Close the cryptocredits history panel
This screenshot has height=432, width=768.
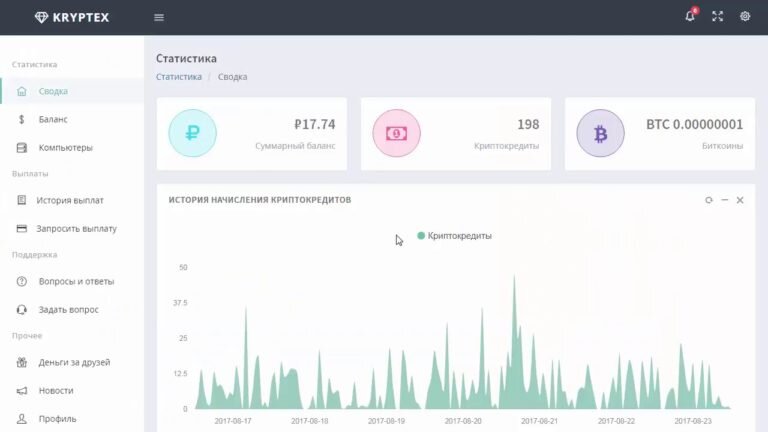point(740,200)
